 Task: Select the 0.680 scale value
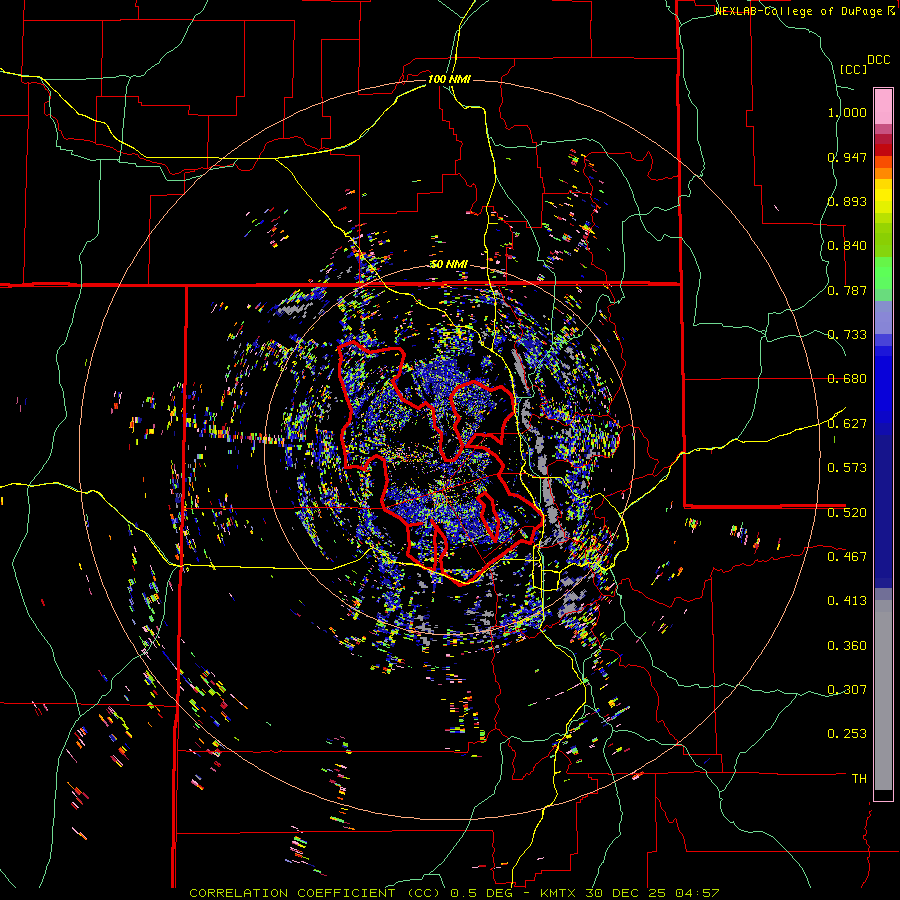(x=847, y=379)
